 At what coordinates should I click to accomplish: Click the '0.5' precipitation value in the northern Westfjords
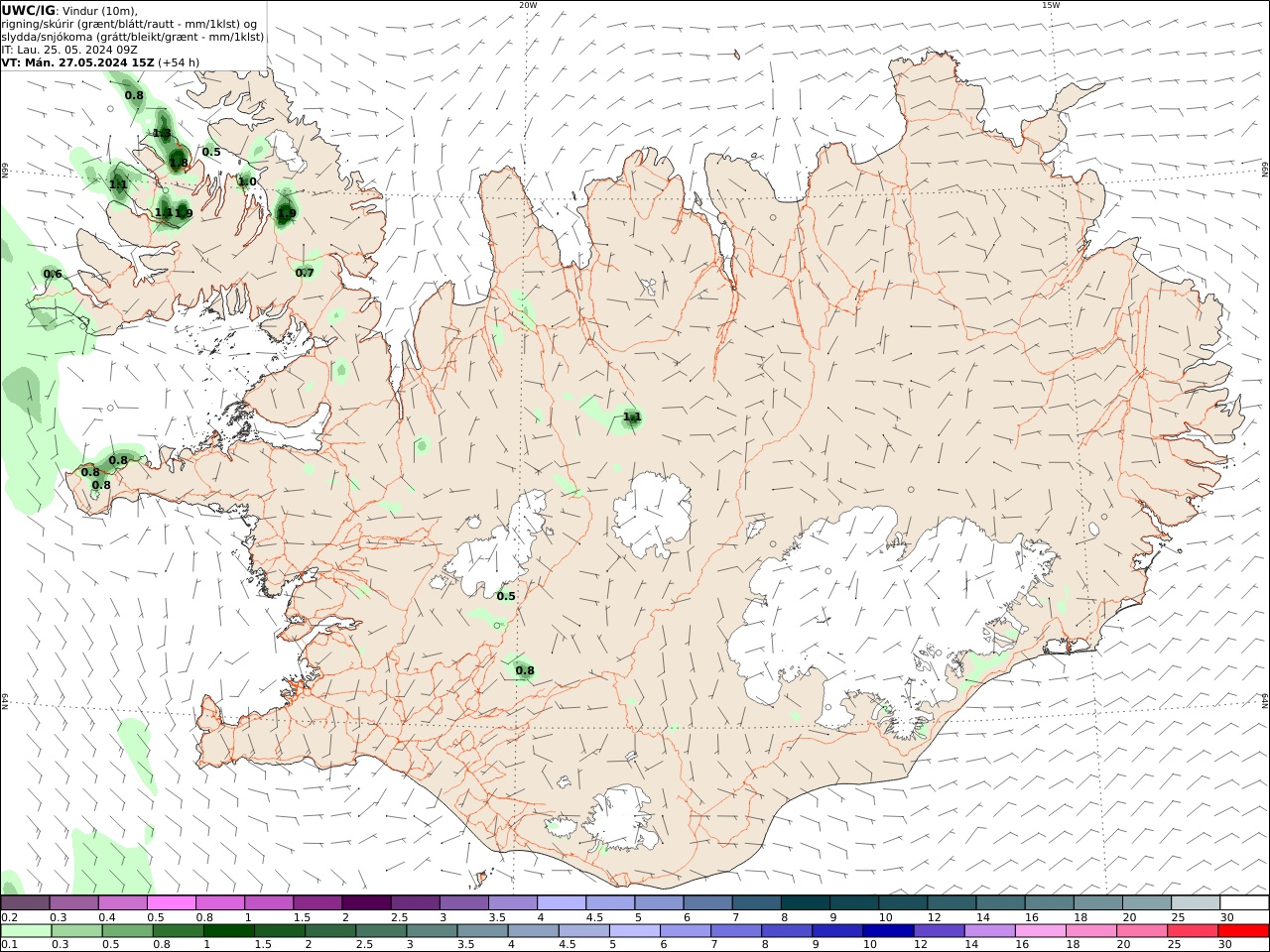(211, 152)
